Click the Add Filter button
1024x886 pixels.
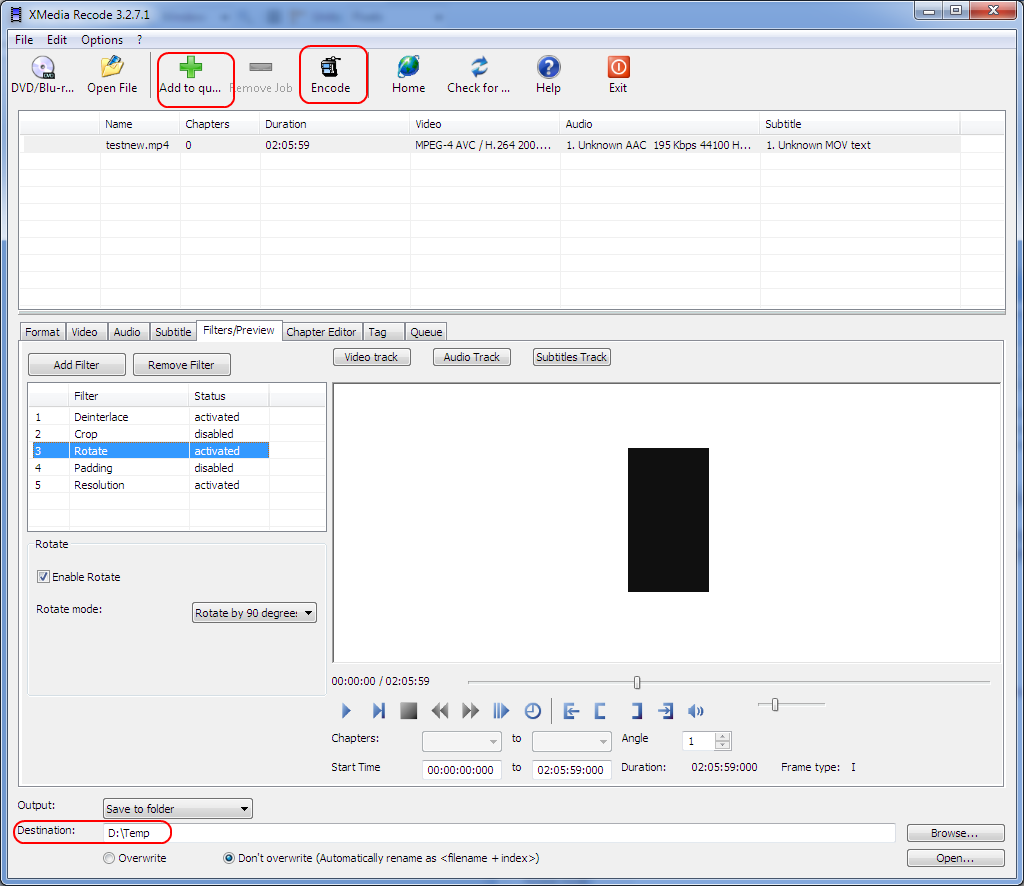coord(76,365)
